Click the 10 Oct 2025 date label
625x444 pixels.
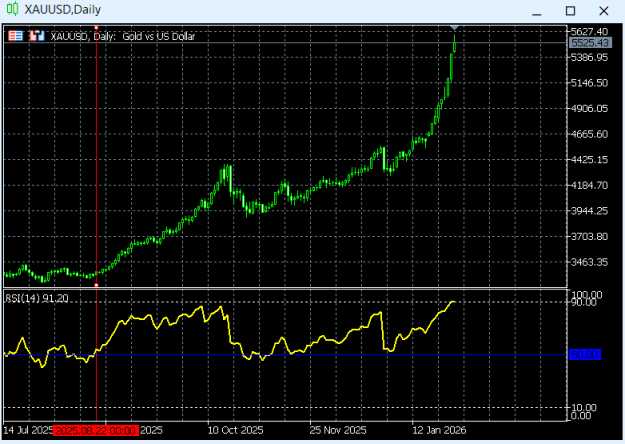236,430
